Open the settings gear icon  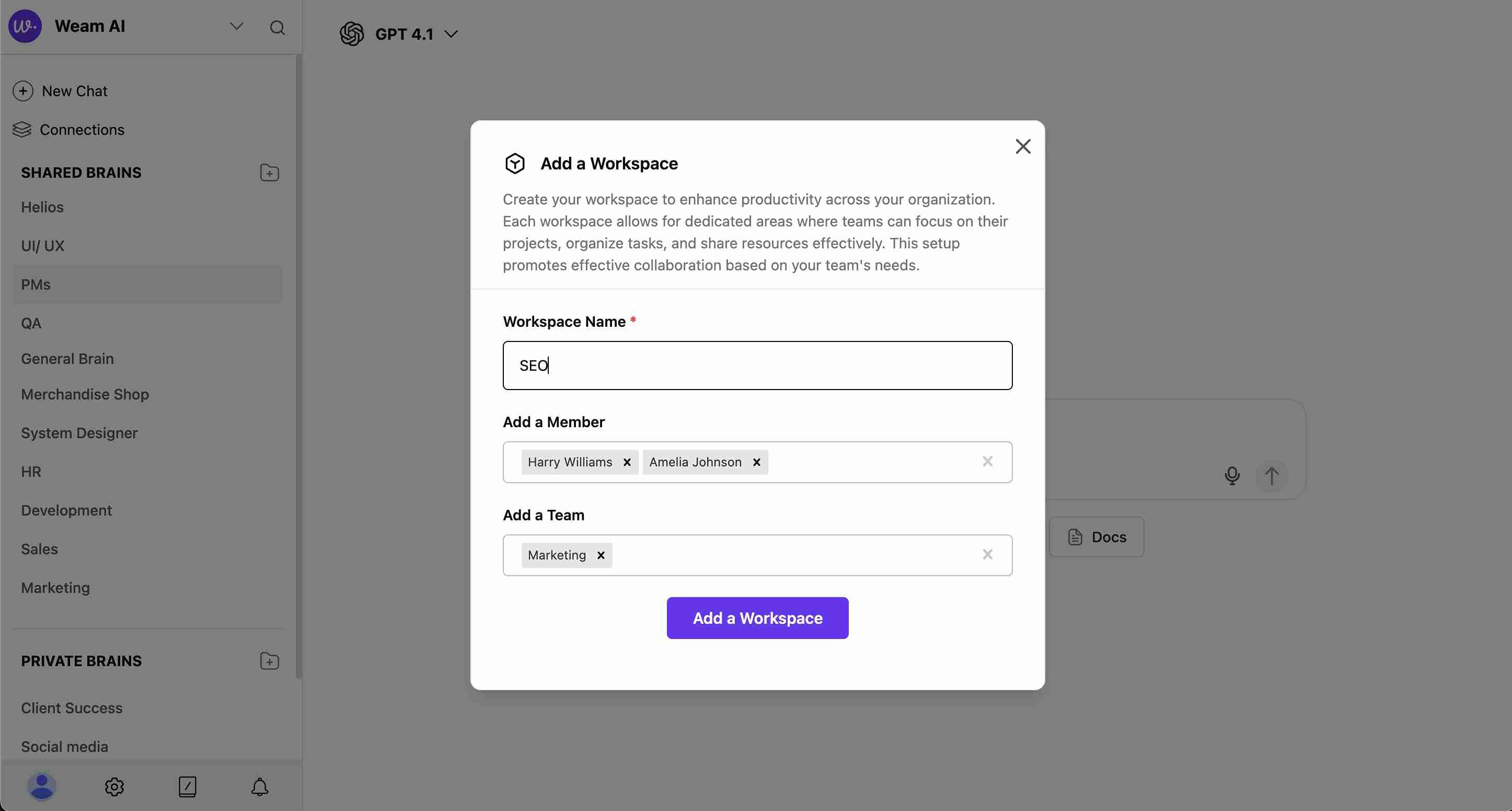point(114,786)
